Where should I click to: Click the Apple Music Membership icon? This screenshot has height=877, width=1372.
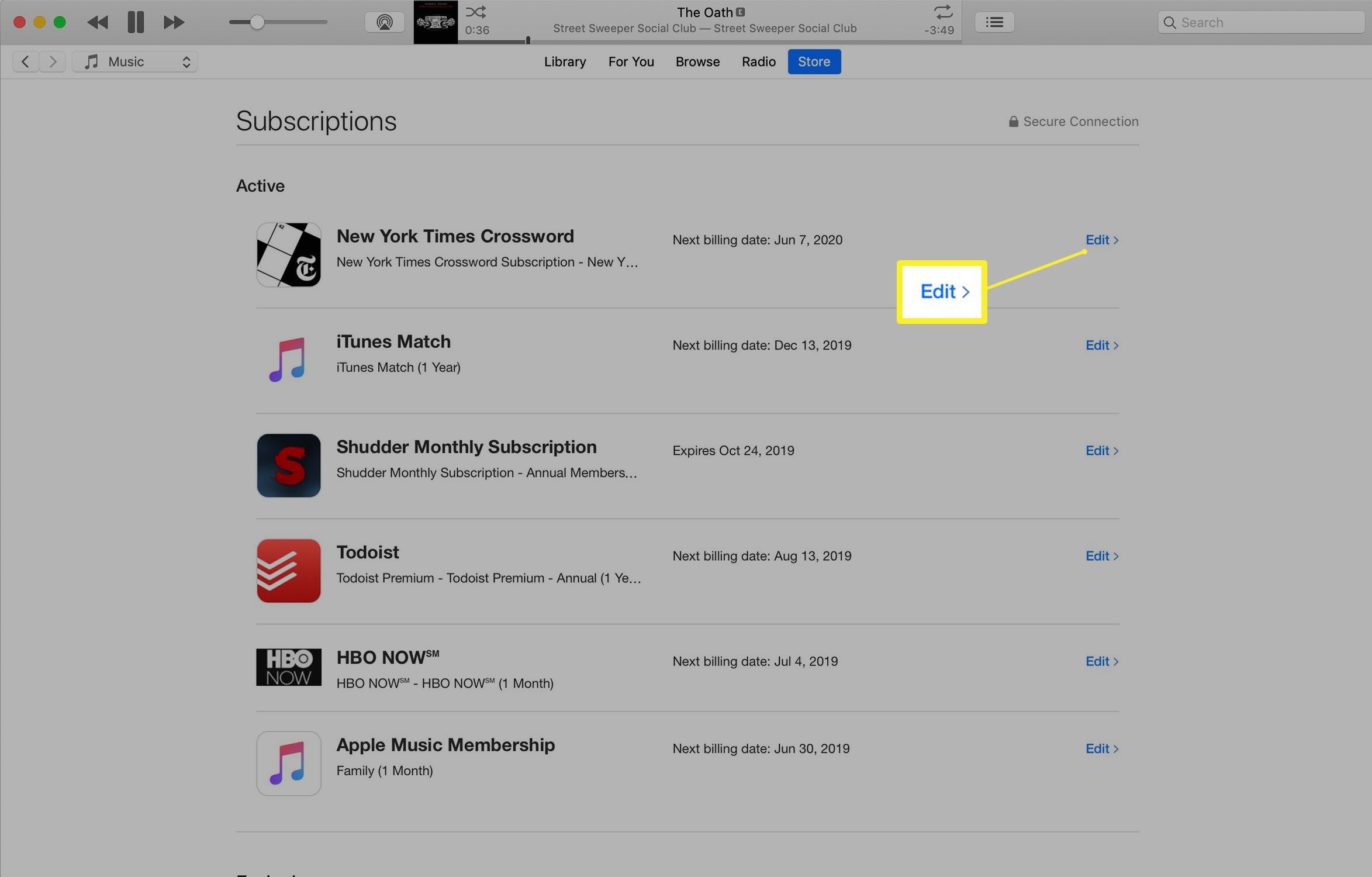pos(288,762)
